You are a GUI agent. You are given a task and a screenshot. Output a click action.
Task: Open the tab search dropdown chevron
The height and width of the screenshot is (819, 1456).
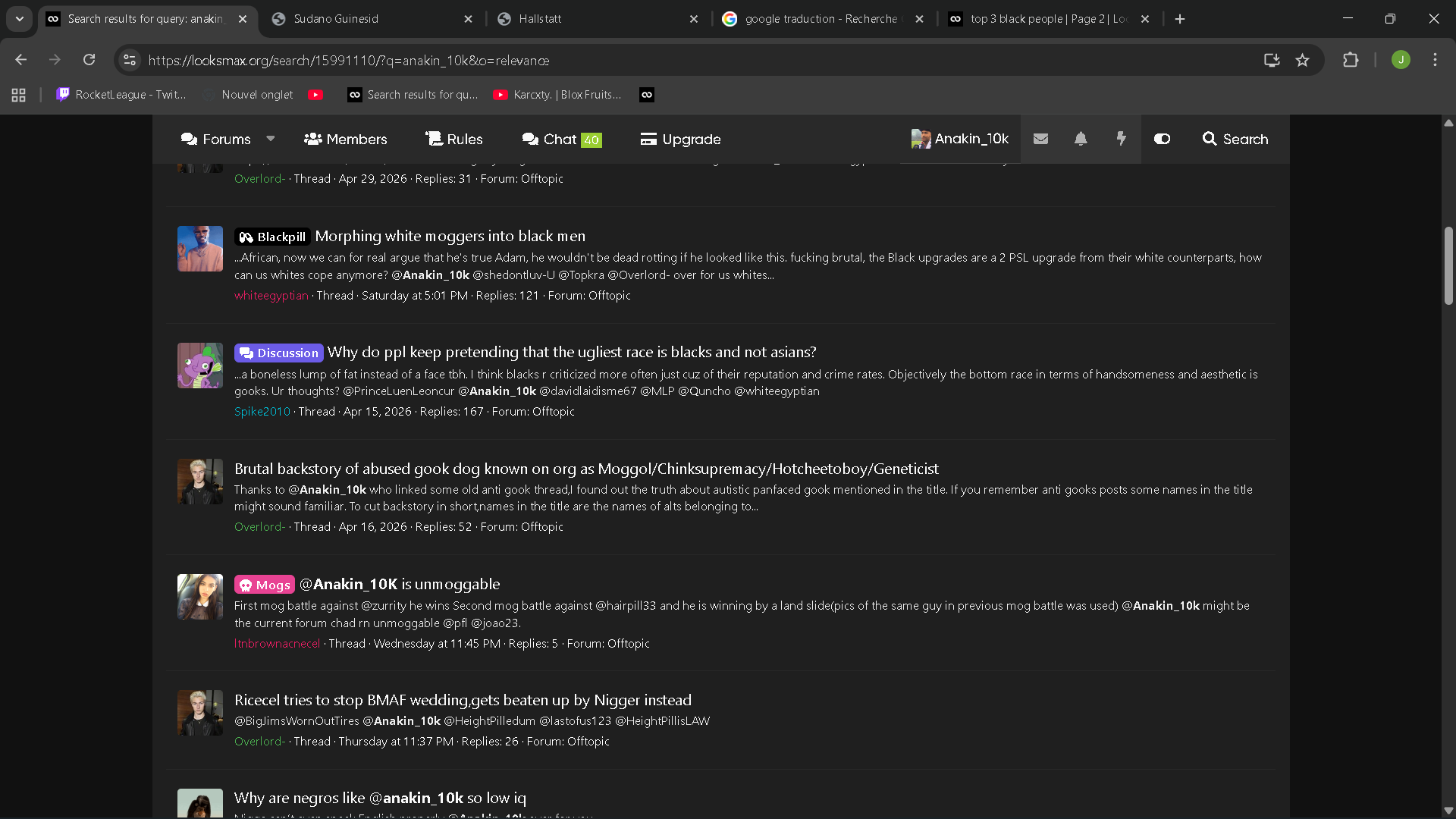tap(20, 19)
